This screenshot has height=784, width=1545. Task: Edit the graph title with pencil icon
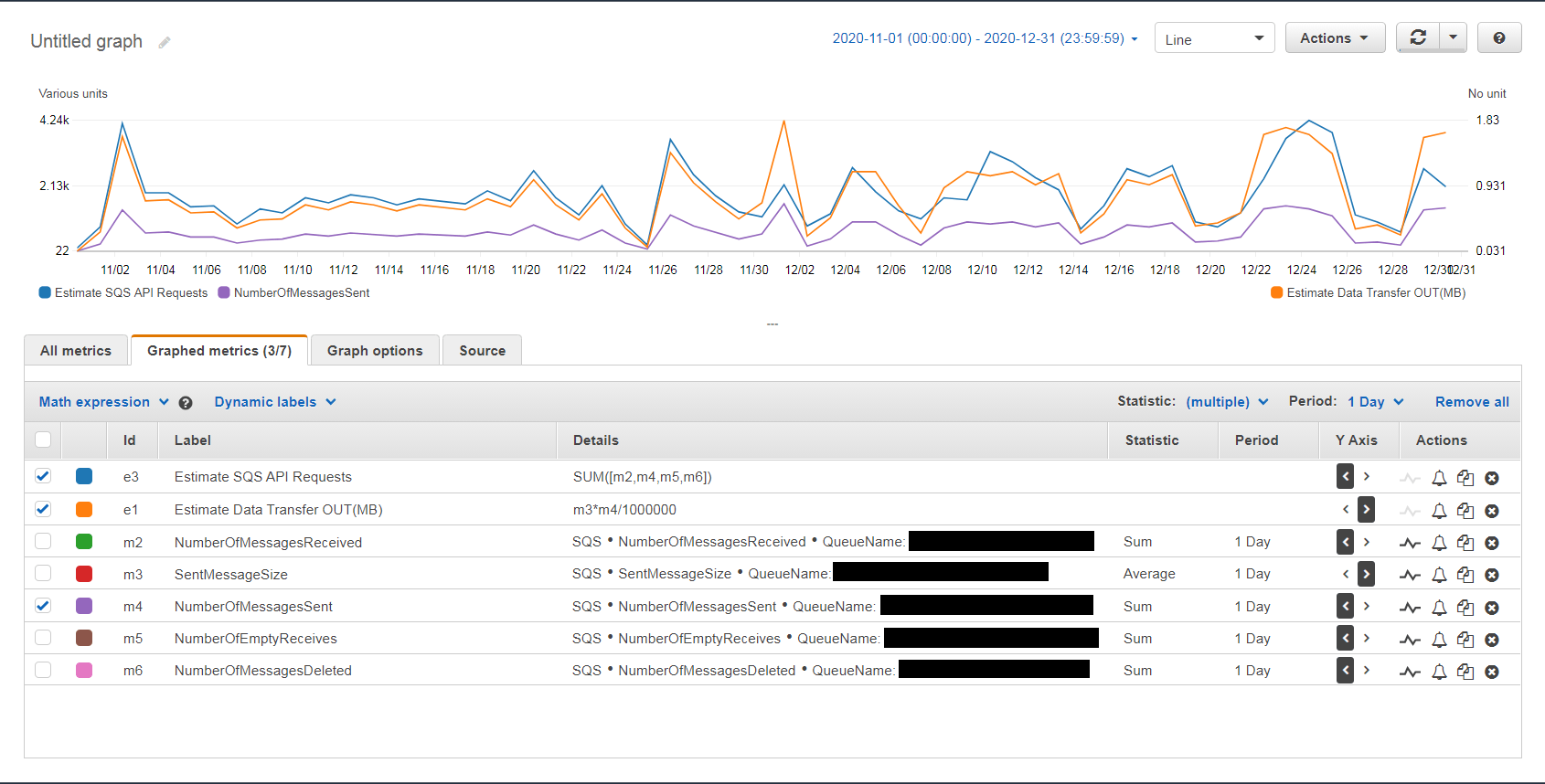click(165, 42)
